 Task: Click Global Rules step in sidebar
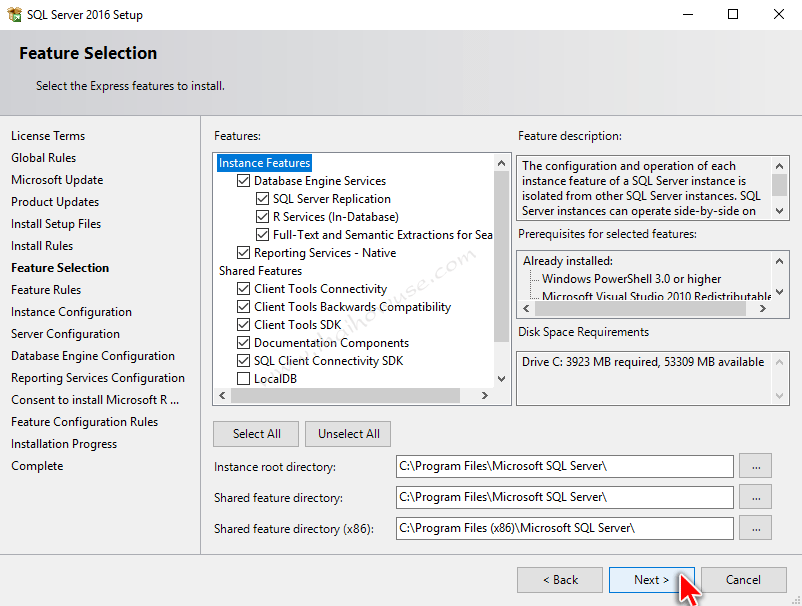[x=43, y=158]
